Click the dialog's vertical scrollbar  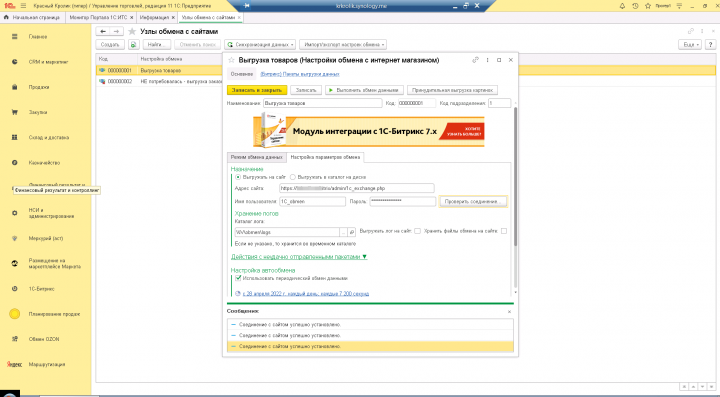click(515, 177)
